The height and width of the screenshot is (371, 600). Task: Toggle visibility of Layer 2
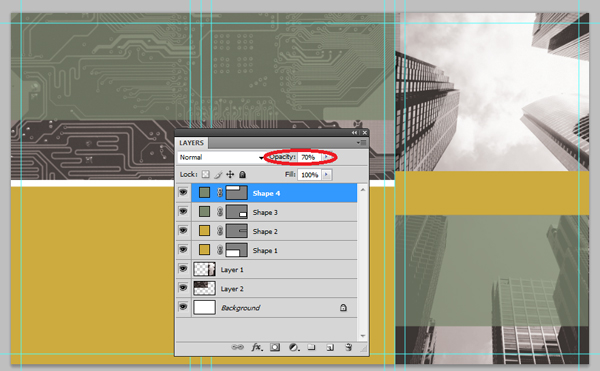[183, 288]
